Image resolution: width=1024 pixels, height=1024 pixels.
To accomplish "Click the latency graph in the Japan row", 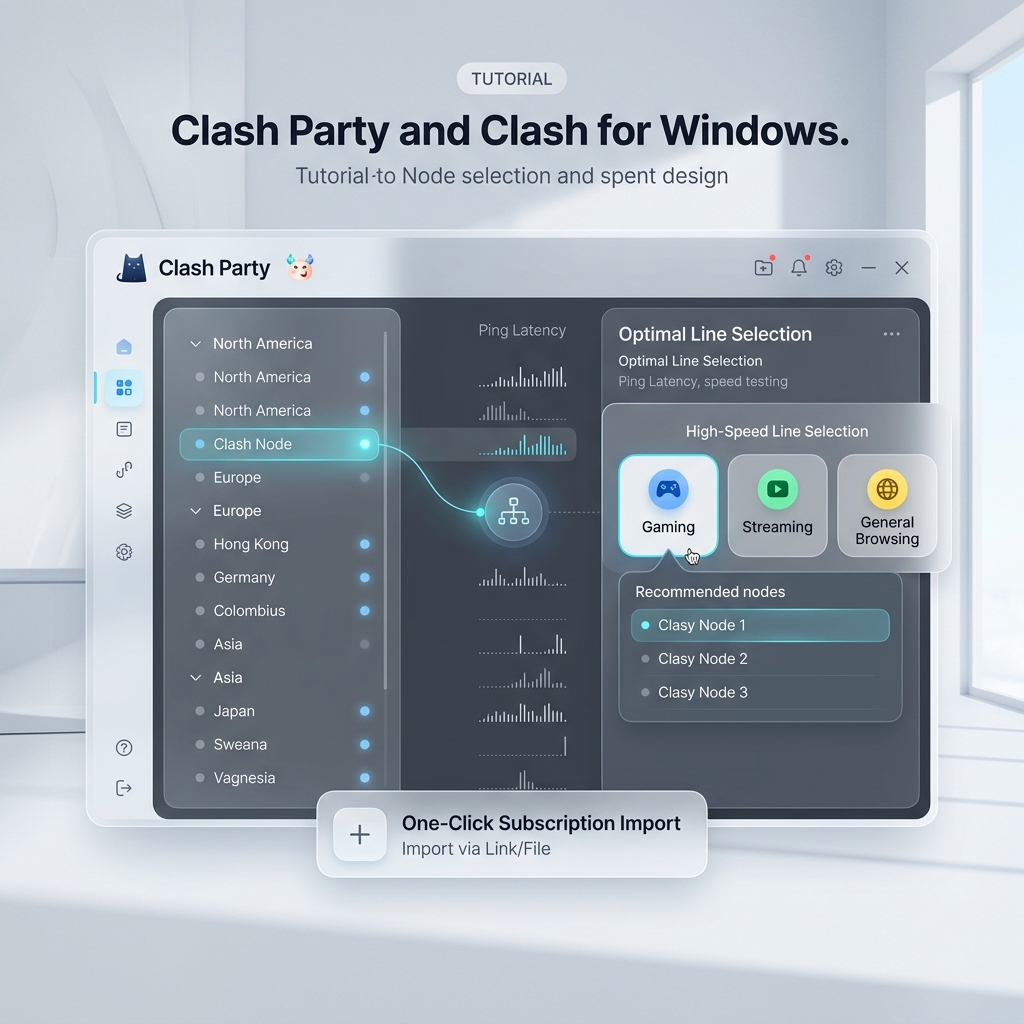I will tap(522, 712).
